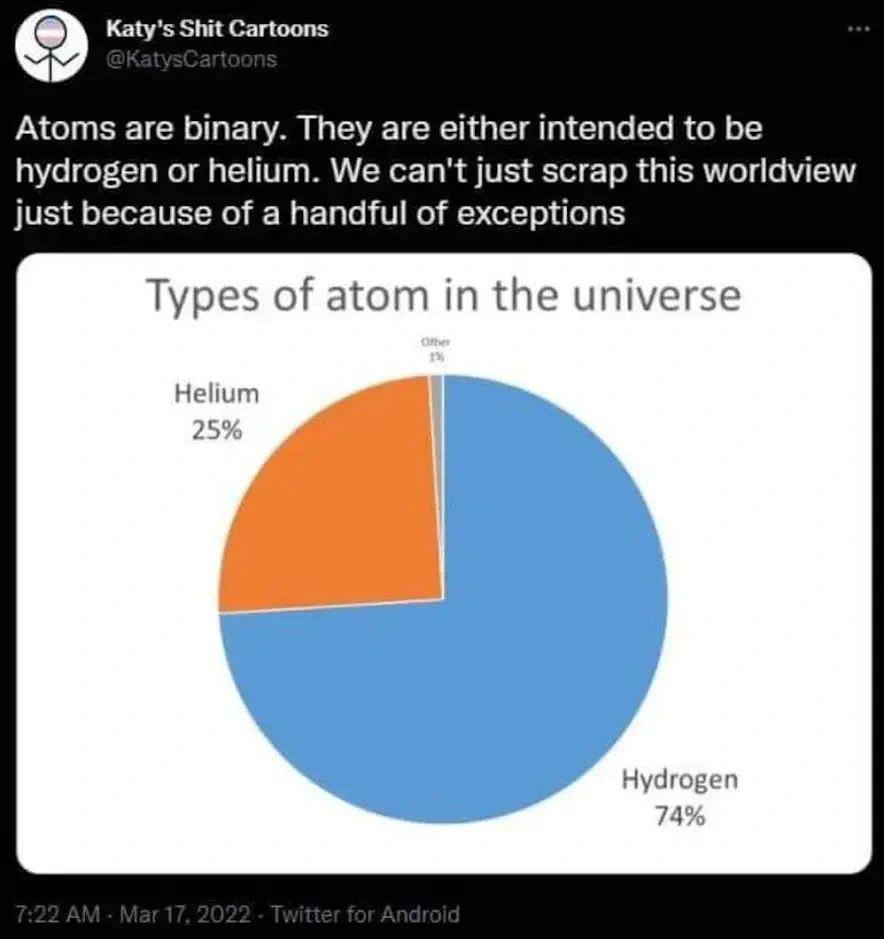
Task: Click the 'Helium 25%' chart label
Action: click(216, 412)
